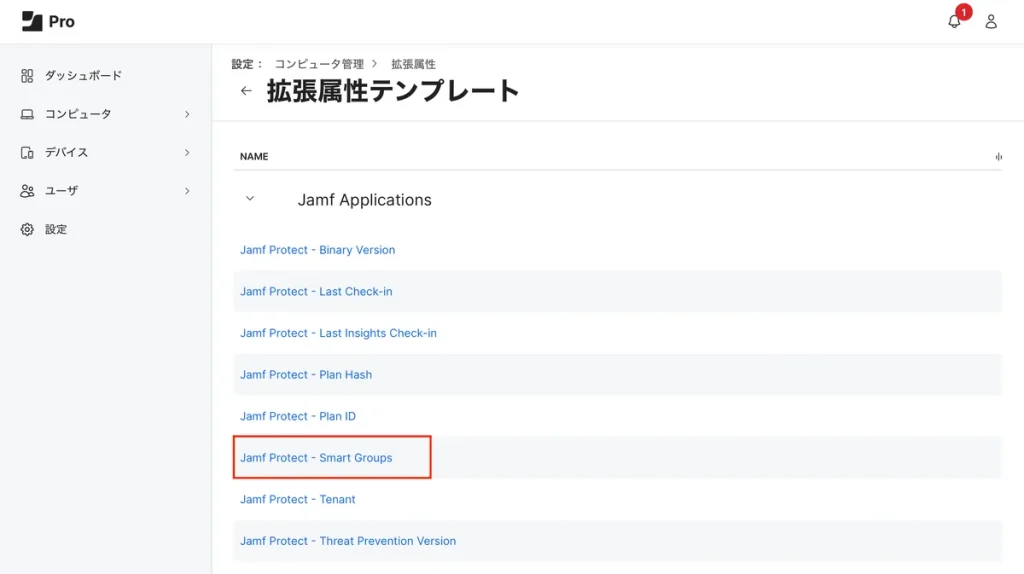Select ダッシュボード in the sidebar
The height and width of the screenshot is (574, 1024).
pyautogui.click(x=83, y=76)
